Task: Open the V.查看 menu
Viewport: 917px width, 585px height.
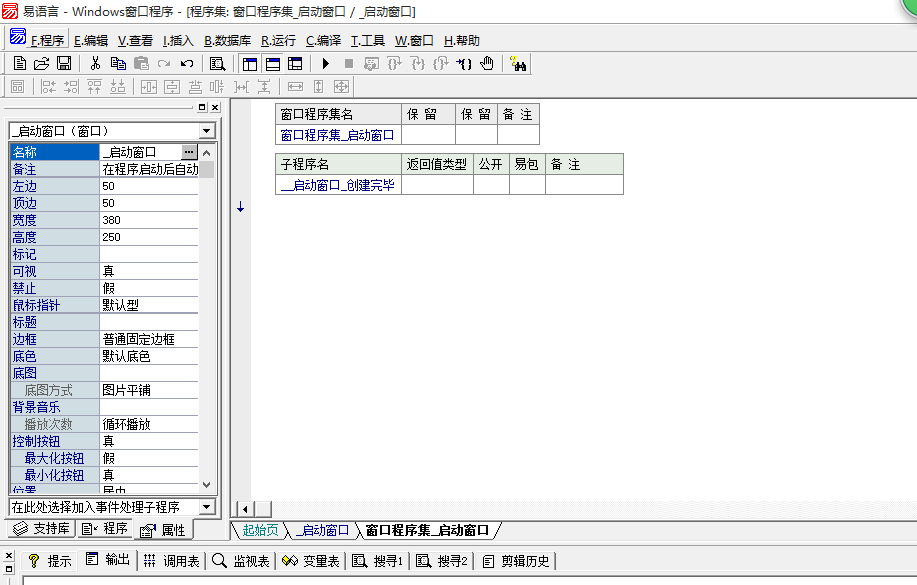Action: (x=135, y=40)
